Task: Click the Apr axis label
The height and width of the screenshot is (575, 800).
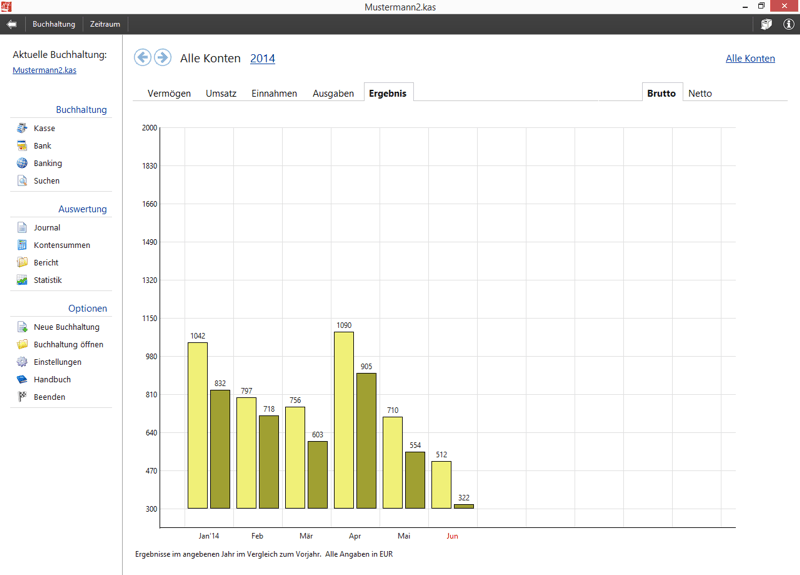Action: tap(355, 536)
